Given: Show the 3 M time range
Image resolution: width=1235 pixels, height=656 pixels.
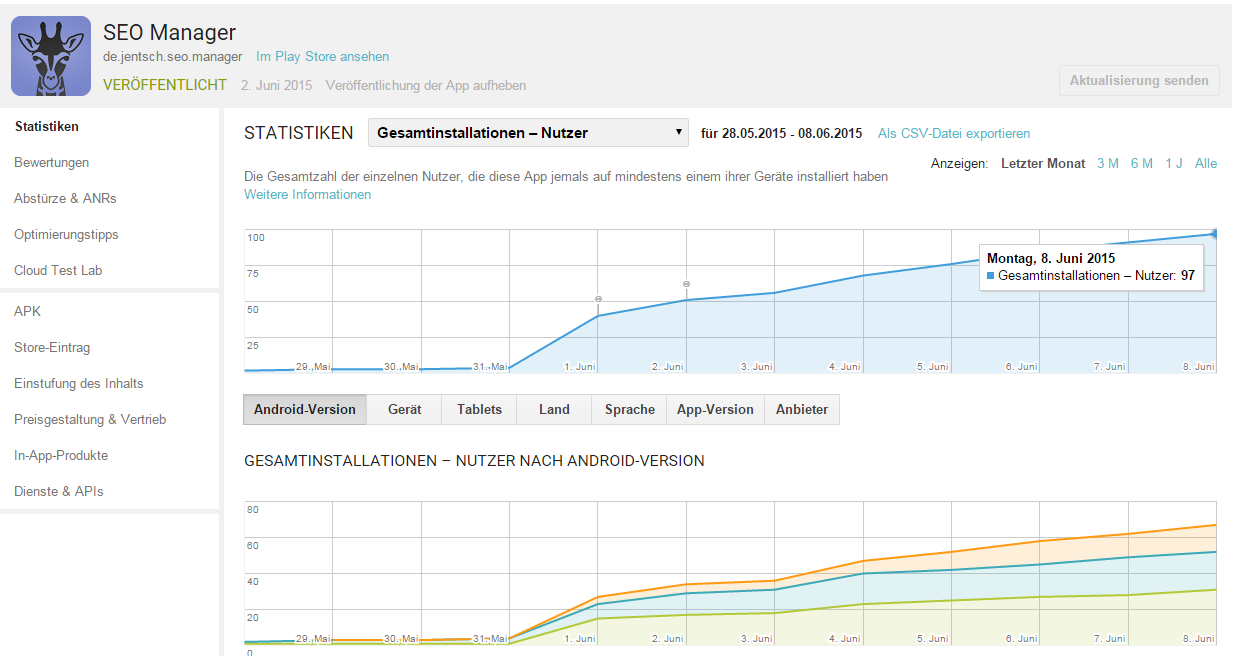Looking at the screenshot, I should [x=1107, y=163].
